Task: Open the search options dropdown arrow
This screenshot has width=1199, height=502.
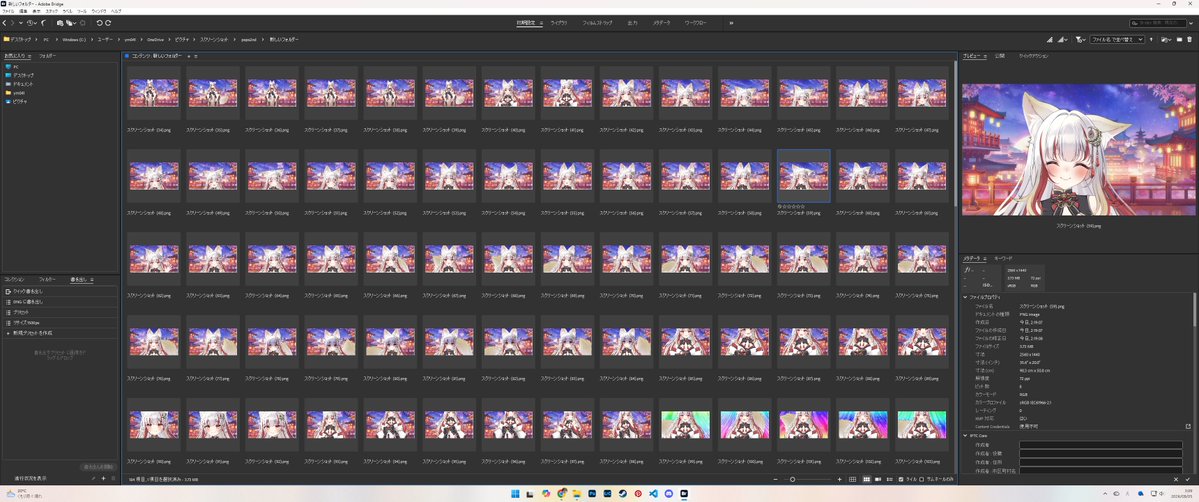Action: [x=1191, y=23]
